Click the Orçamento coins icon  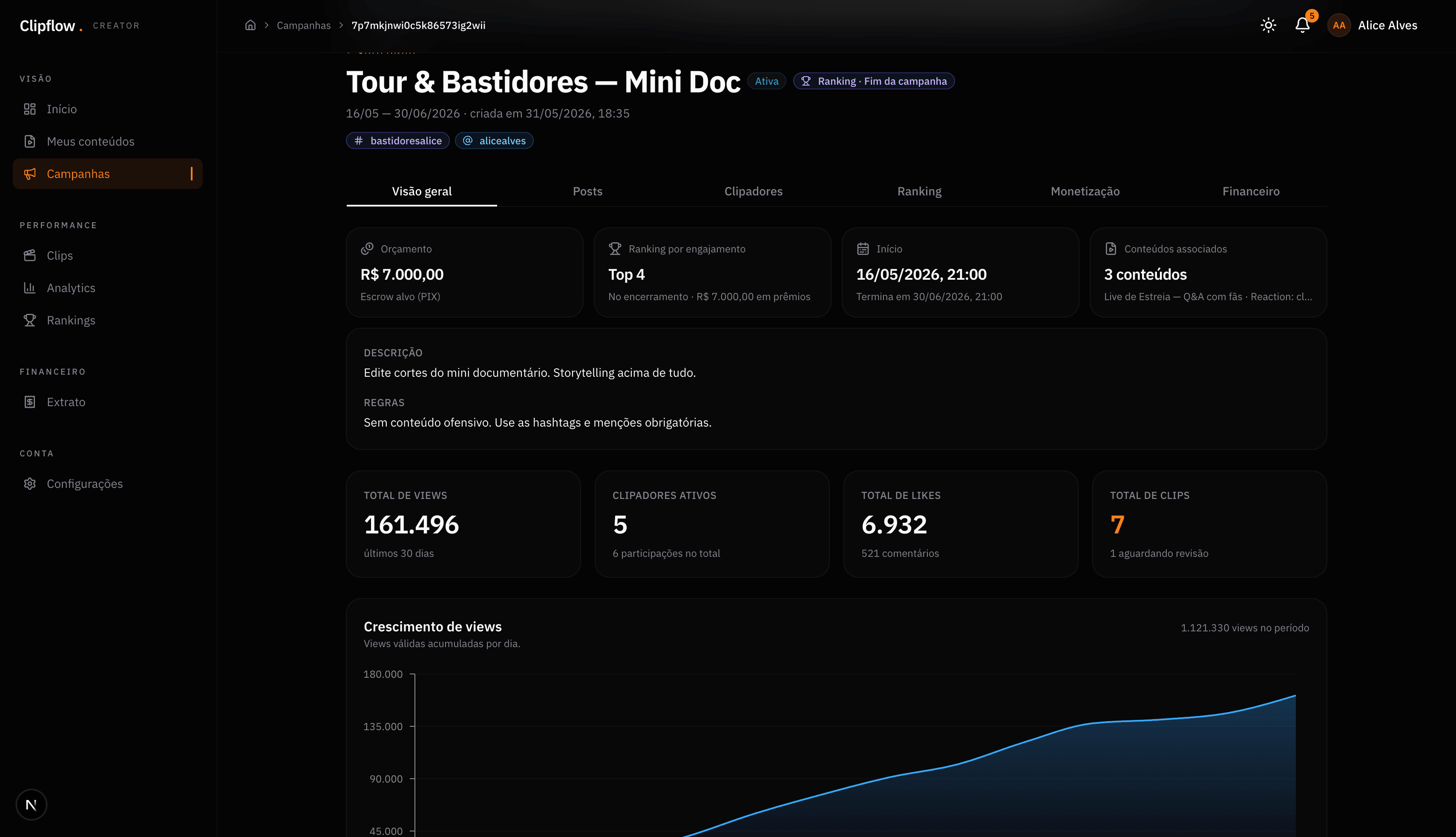pyautogui.click(x=367, y=249)
